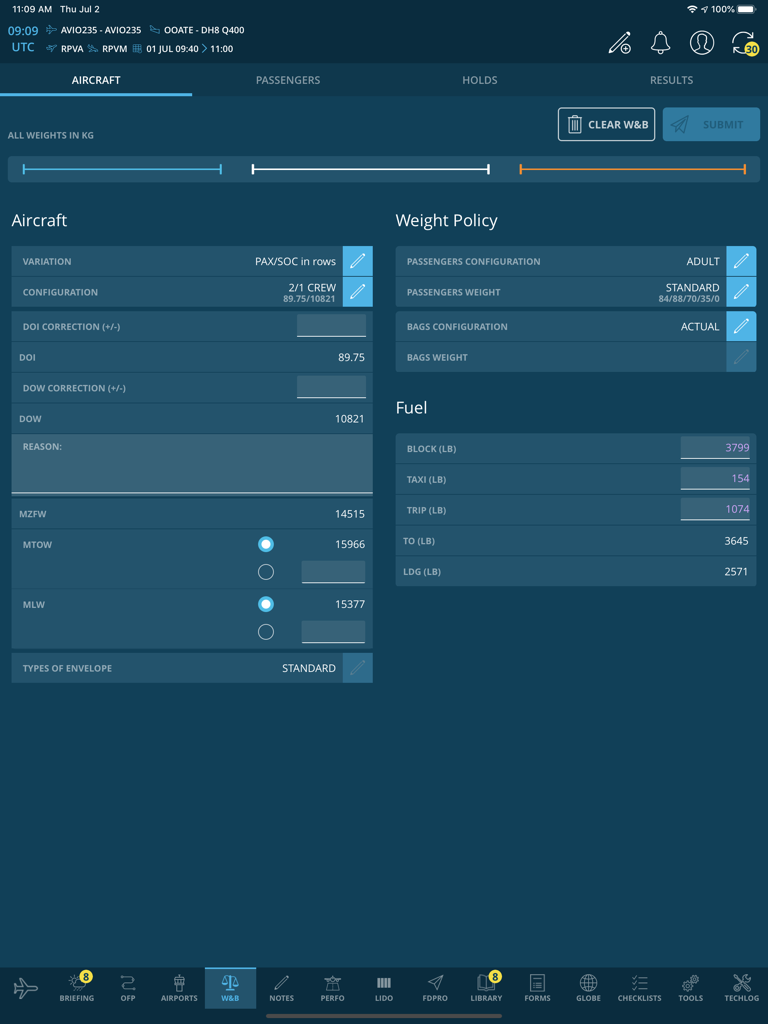Open the TOOLS module
This screenshot has height=1024, width=768.
point(690,987)
